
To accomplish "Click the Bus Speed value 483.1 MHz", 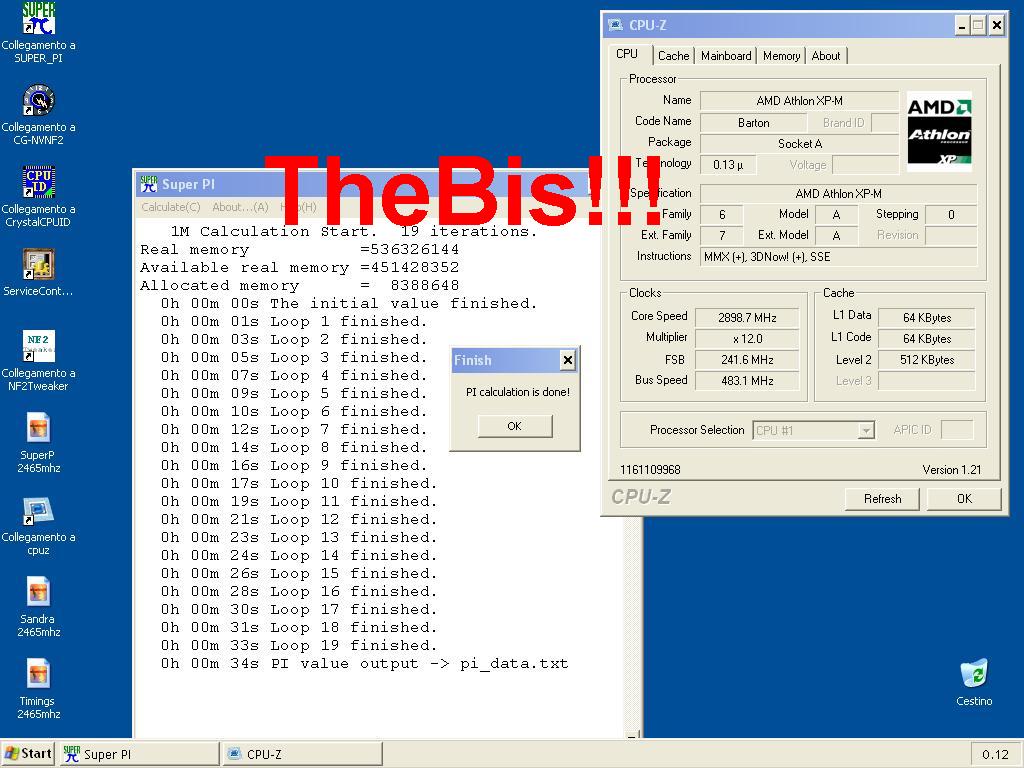I will coord(746,380).
